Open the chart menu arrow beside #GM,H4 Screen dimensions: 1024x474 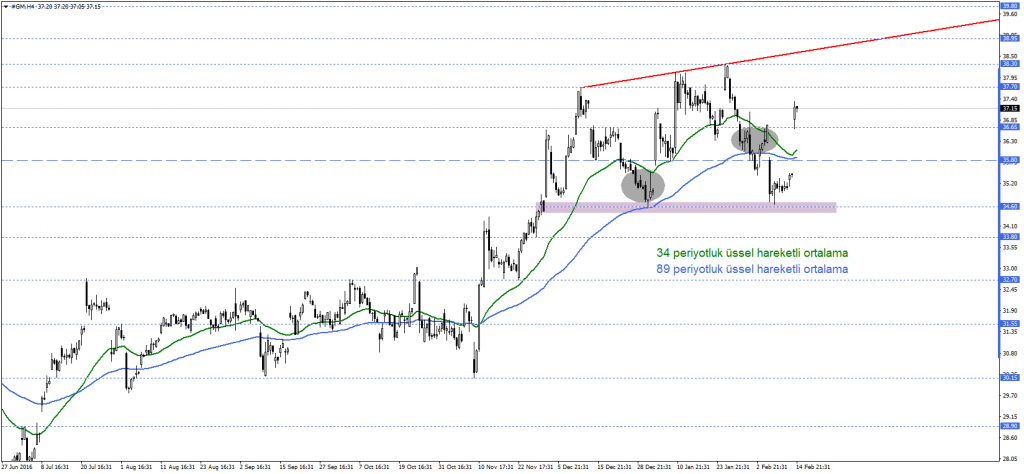click(5, 5)
